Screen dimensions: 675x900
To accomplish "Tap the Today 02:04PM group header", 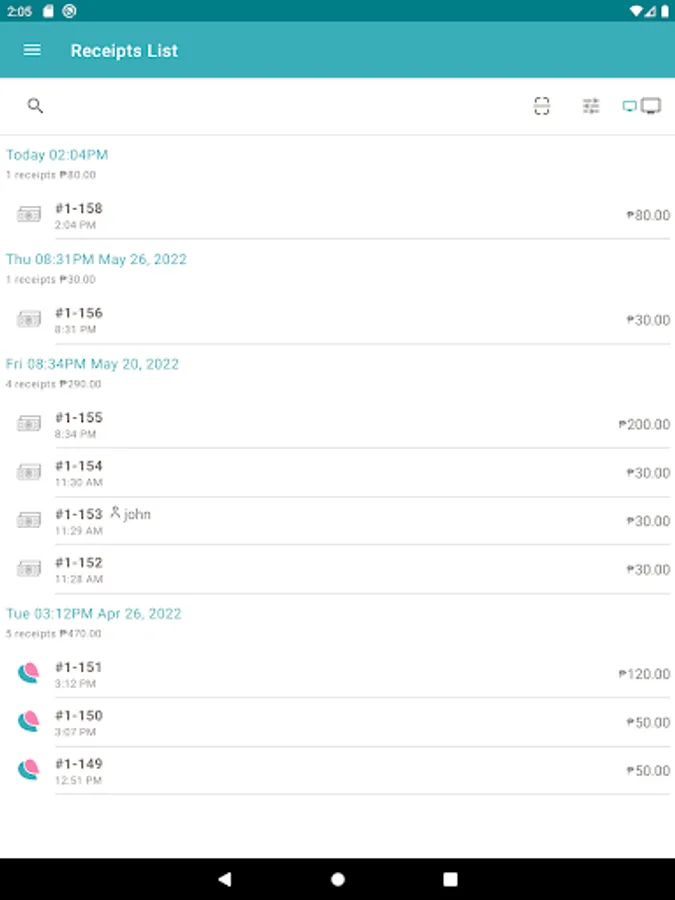I will (x=57, y=155).
